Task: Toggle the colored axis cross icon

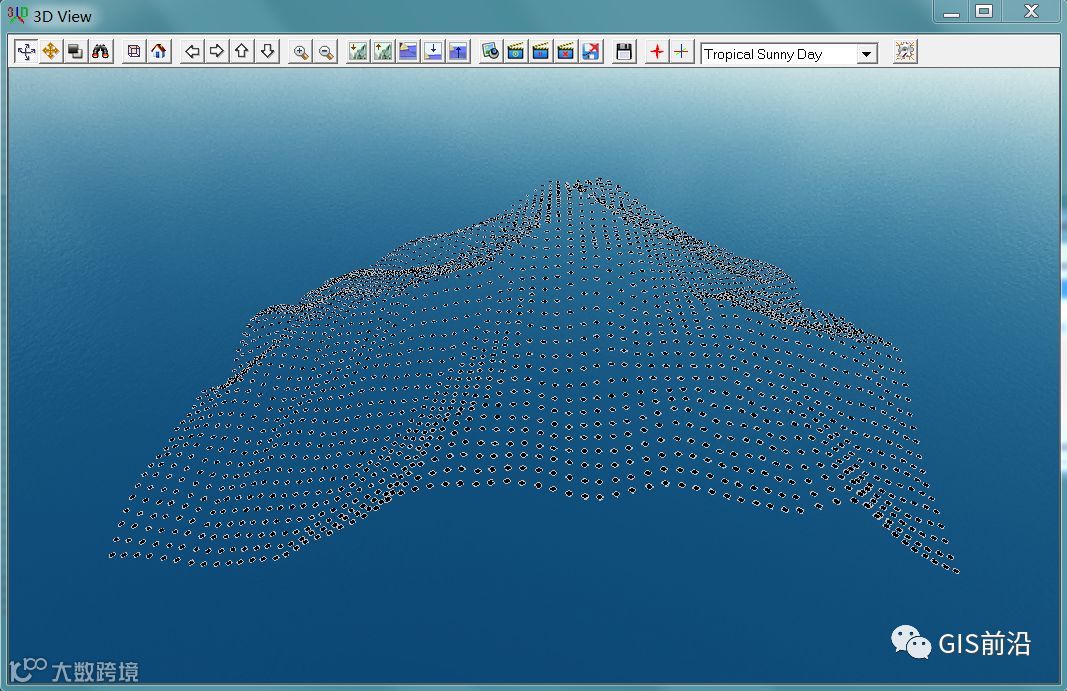Action: (x=681, y=52)
